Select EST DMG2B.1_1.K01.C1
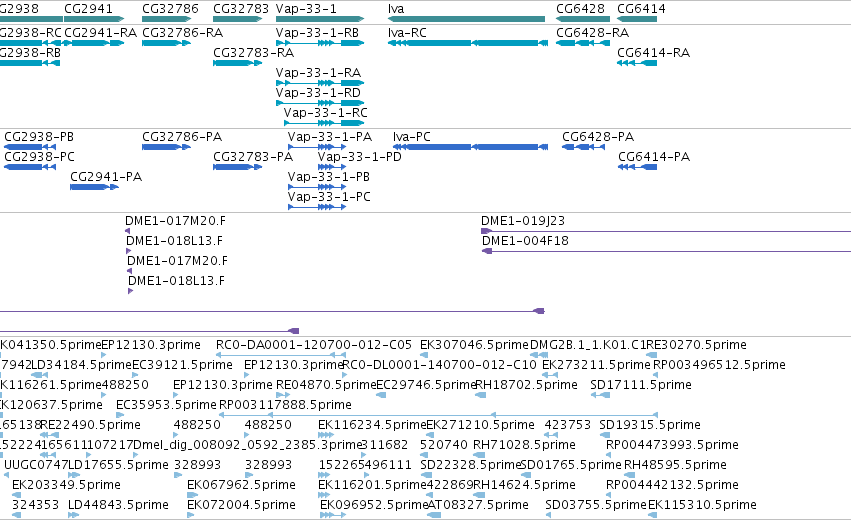Viewport: 851px width, 520px height. 588,345
